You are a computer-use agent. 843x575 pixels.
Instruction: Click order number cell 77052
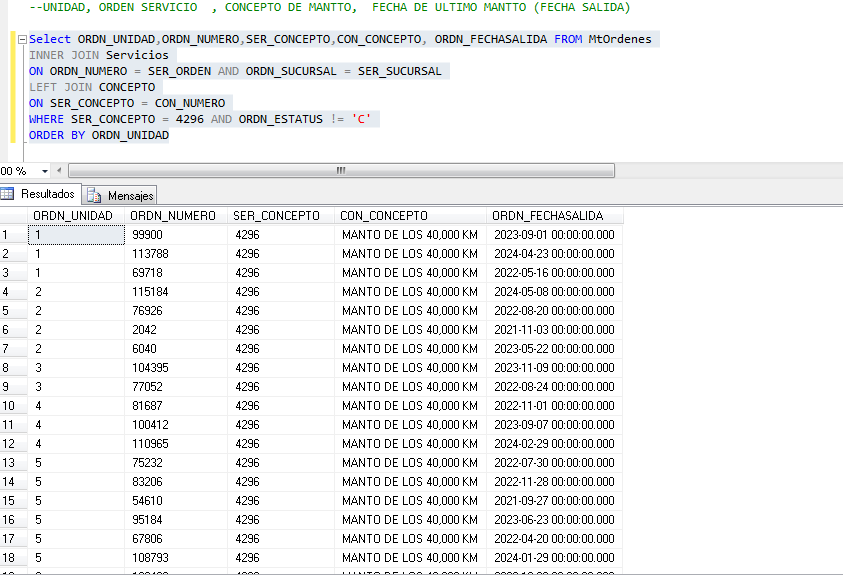click(176, 387)
